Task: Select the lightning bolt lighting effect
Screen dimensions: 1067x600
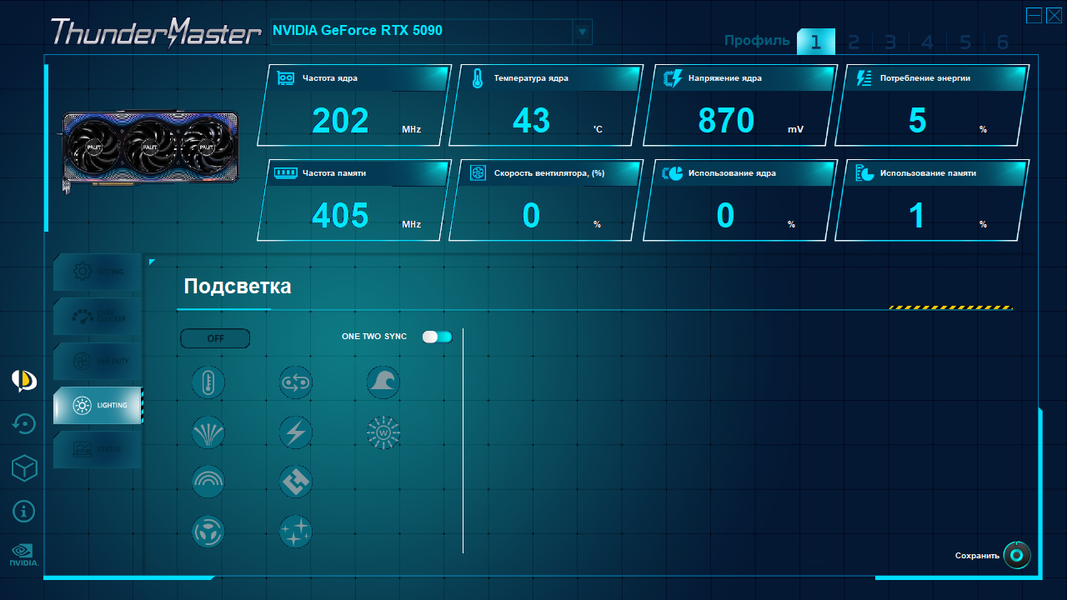Action: tap(295, 433)
